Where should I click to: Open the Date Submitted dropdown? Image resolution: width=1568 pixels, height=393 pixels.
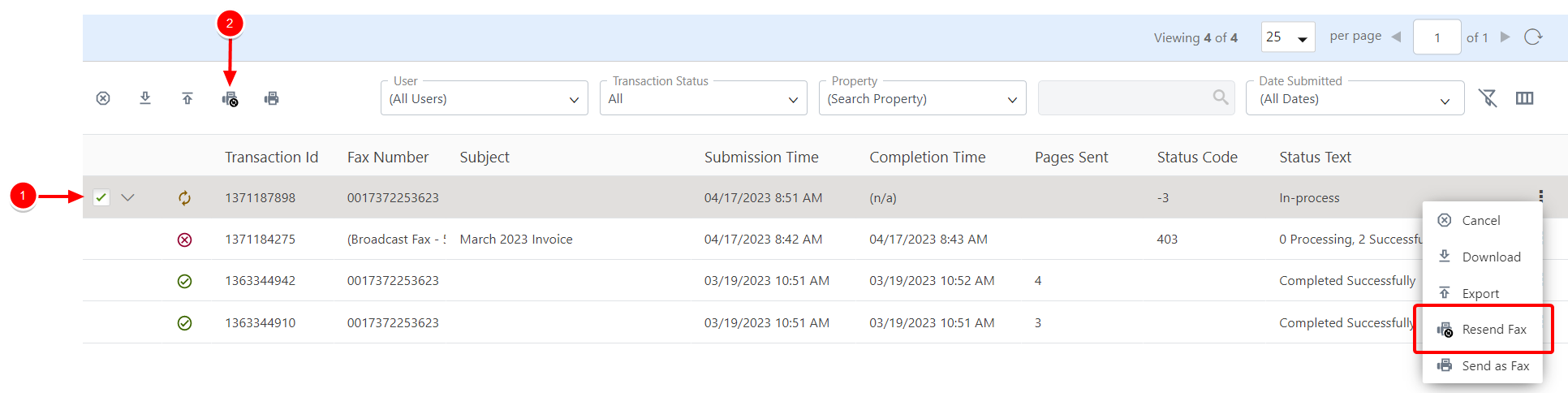(x=1354, y=99)
